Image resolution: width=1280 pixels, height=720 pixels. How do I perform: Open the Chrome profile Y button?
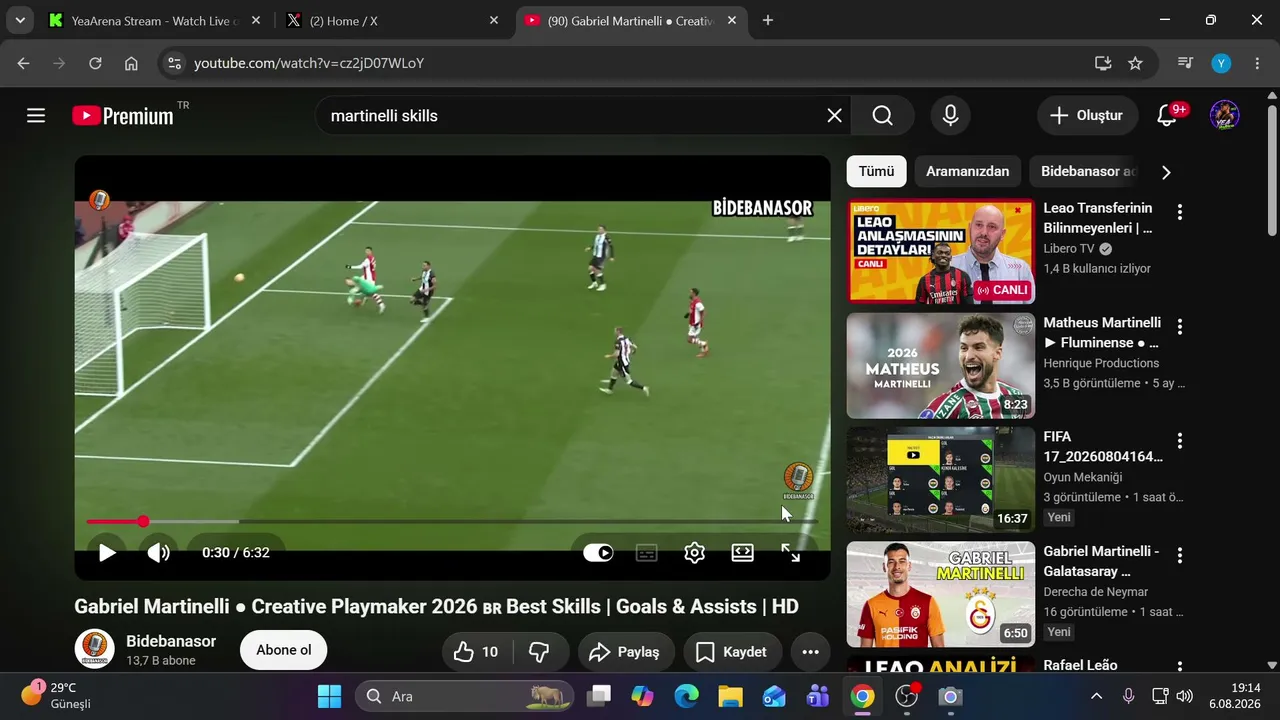tap(1221, 63)
